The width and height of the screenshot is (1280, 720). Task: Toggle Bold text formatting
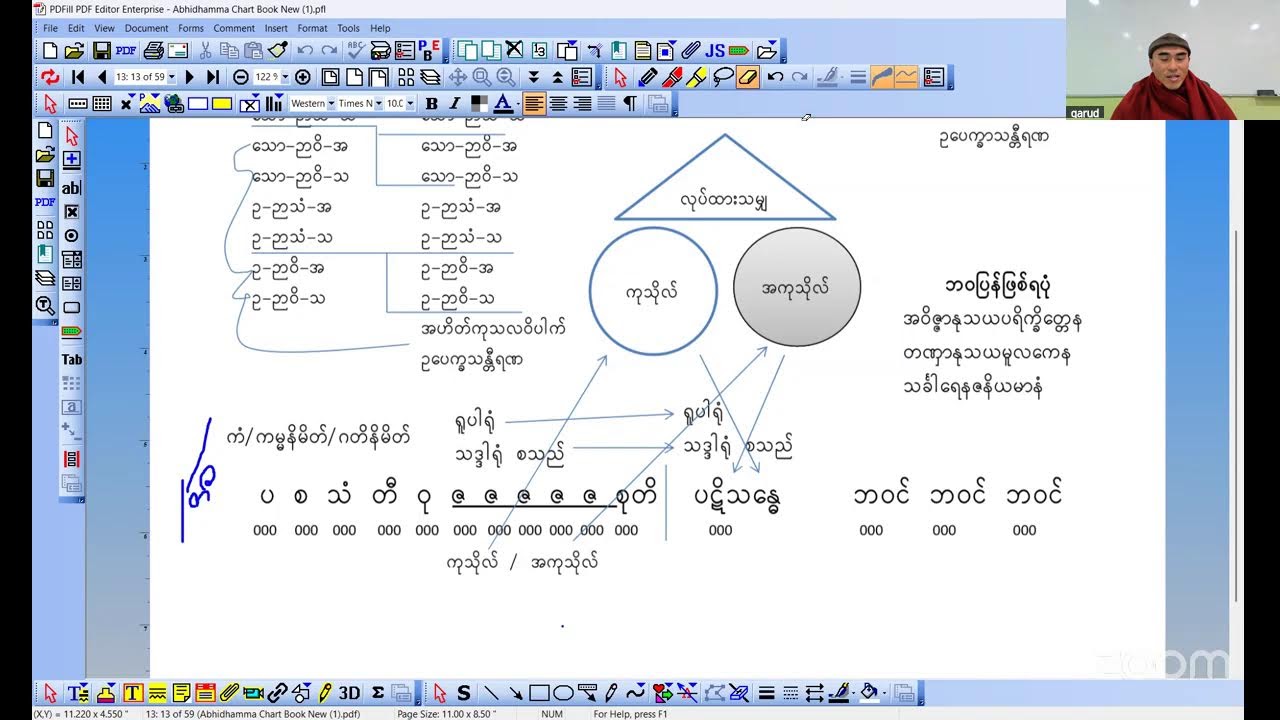[x=431, y=103]
